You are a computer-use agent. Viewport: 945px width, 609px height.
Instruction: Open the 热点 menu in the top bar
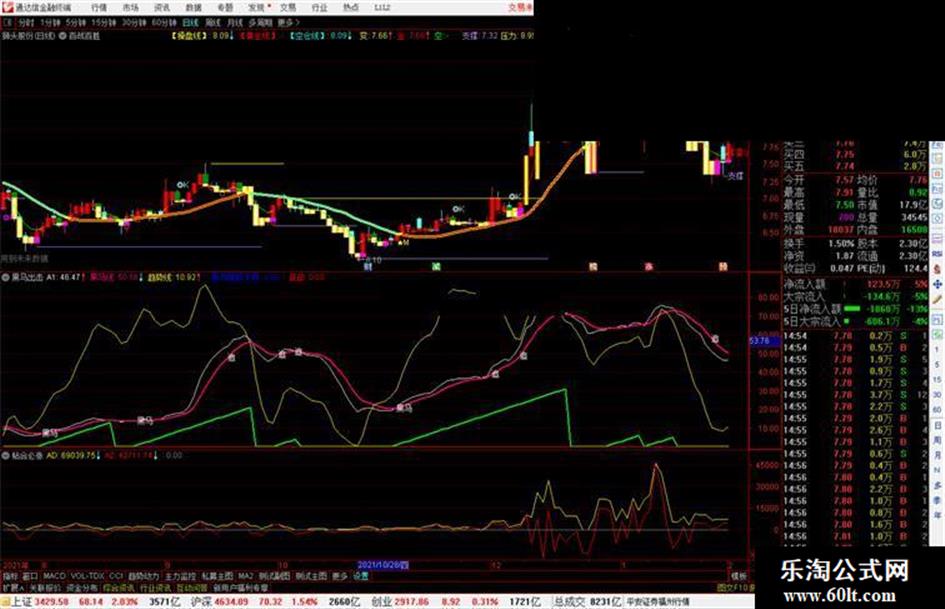pyautogui.click(x=351, y=8)
